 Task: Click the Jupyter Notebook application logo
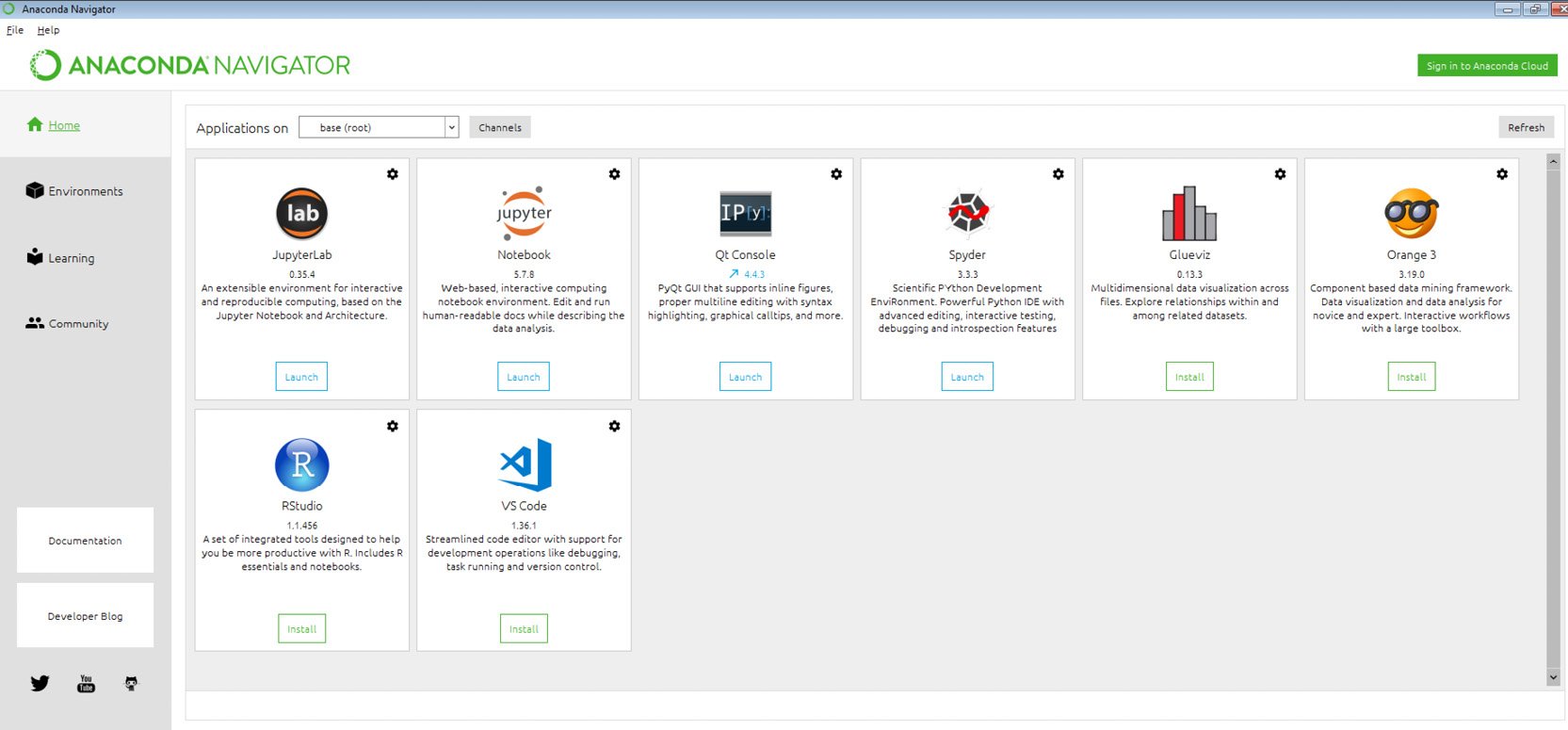(524, 214)
